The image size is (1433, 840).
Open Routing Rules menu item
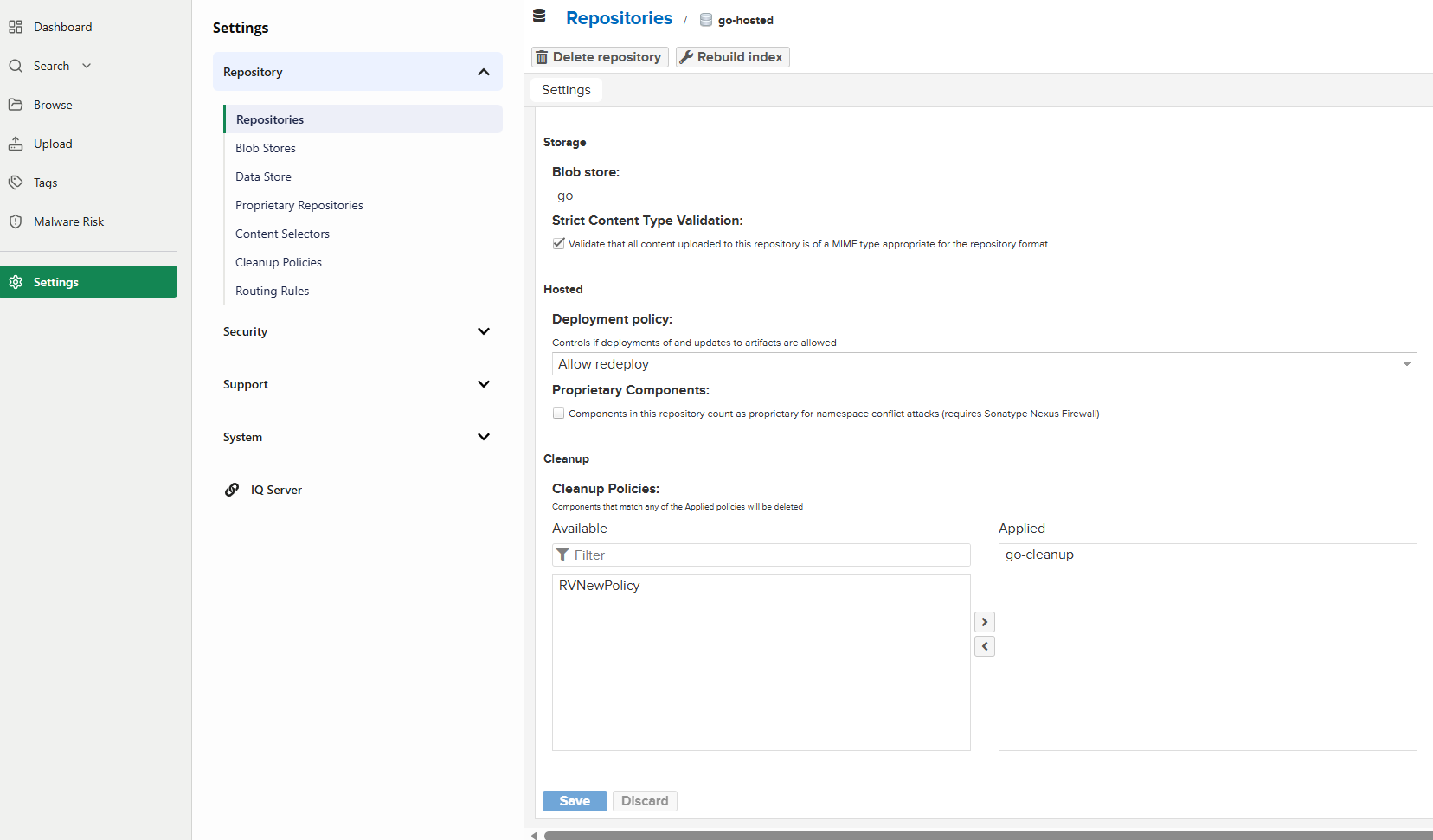pyautogui.click(x=272, y=291)
